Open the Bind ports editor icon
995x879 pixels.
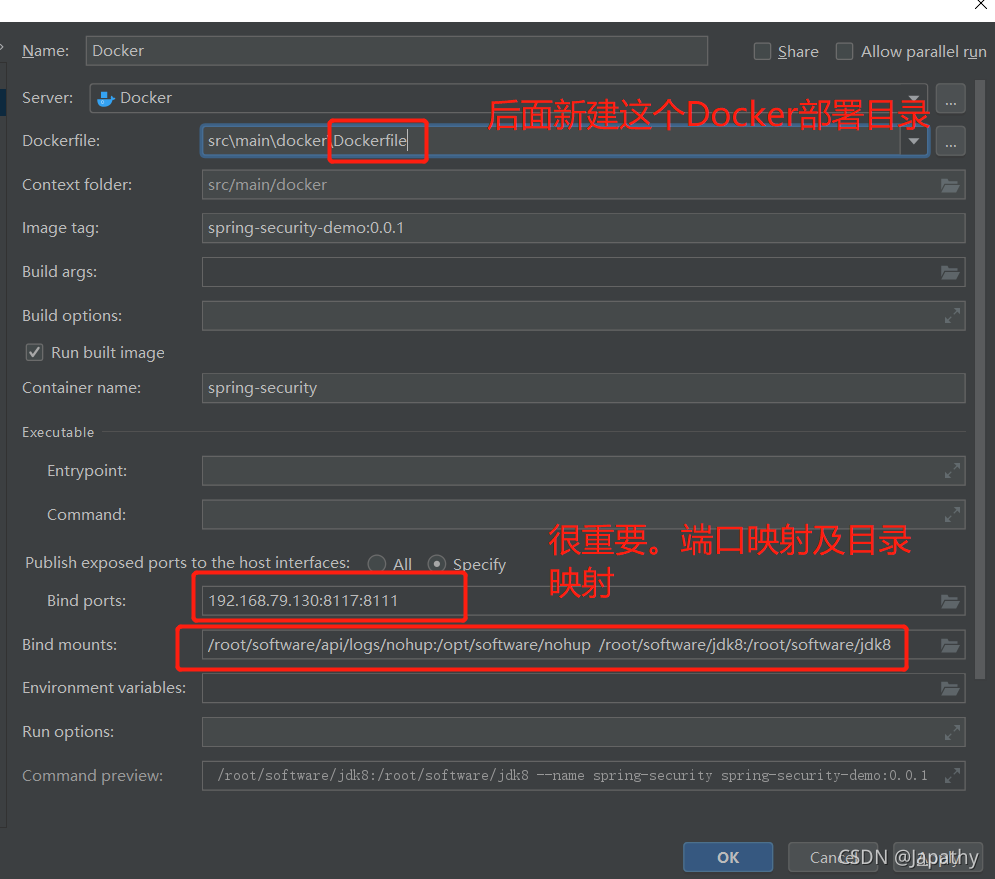tap(949, 602)
